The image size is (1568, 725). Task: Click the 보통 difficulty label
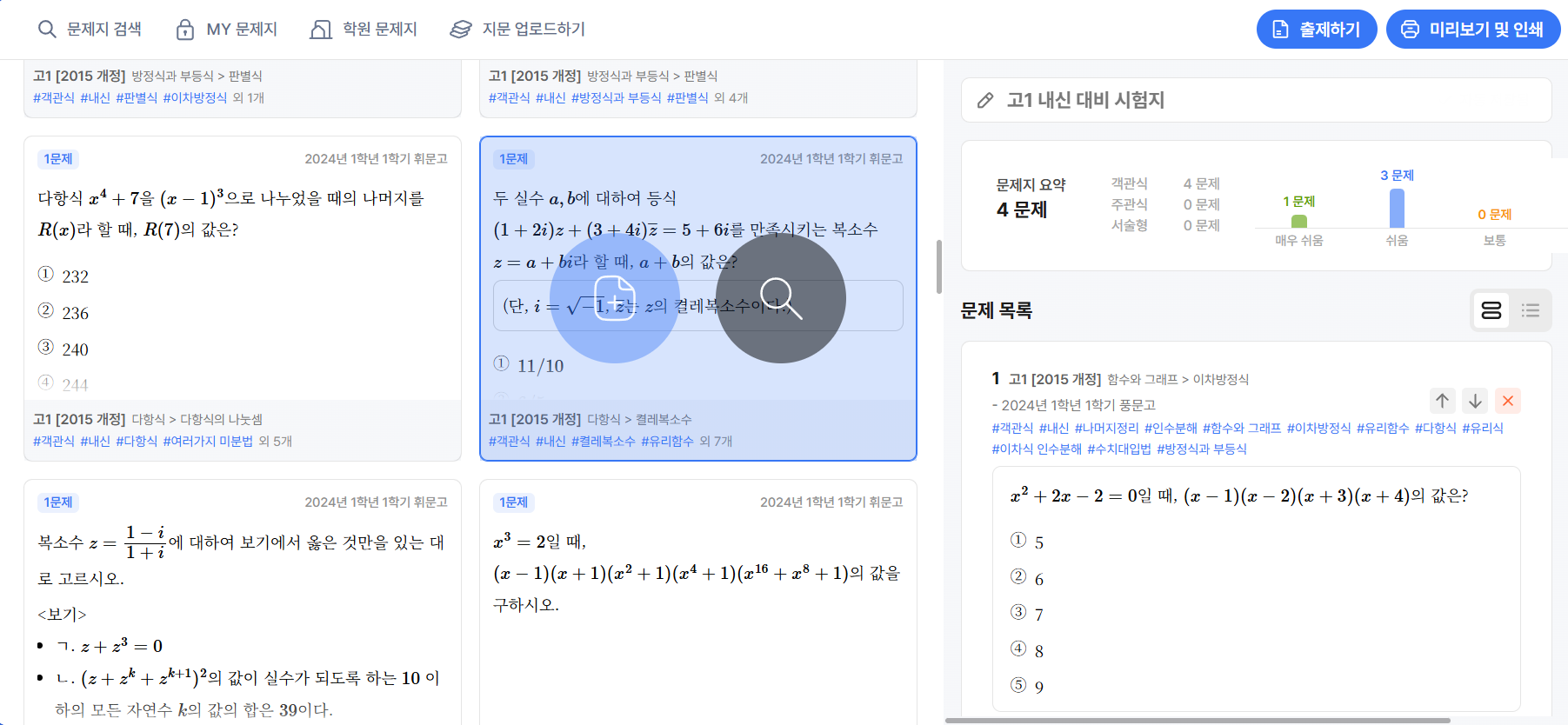click(x=1495, y=241)
